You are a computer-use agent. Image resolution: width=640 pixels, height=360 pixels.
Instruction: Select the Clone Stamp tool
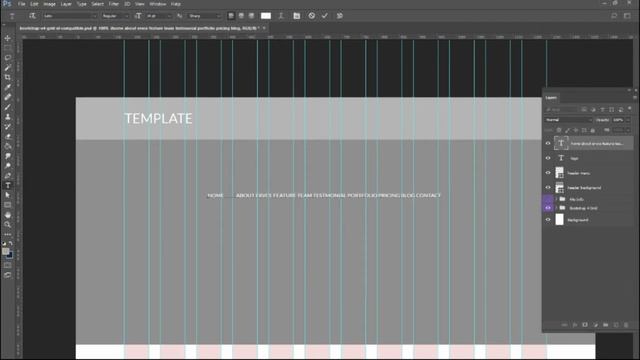(8, 117)
